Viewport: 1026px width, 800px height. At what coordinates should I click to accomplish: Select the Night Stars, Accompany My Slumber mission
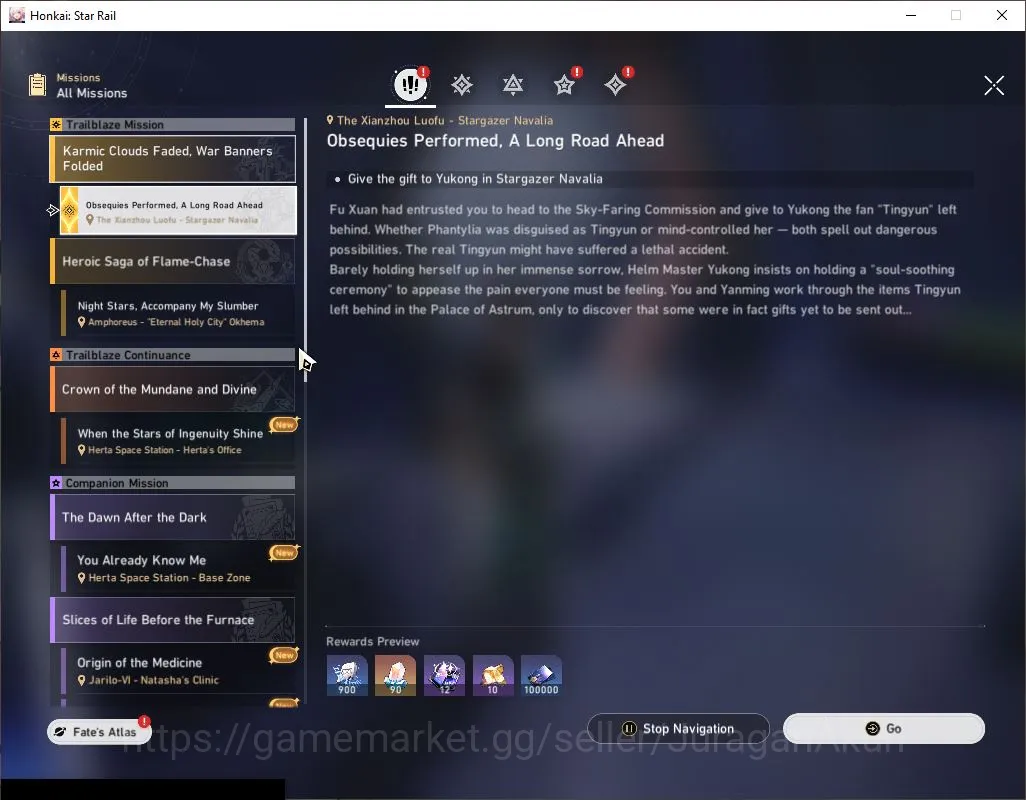(x=178, y=313)
